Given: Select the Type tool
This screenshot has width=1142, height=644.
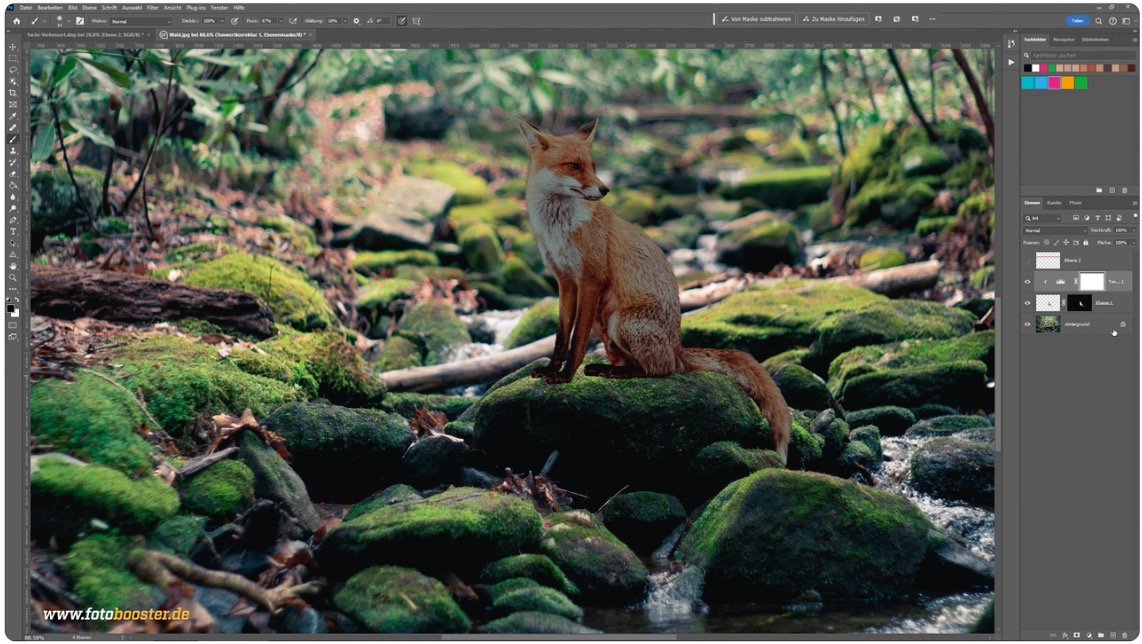Looking at the screenshot, I should (13, 232).
